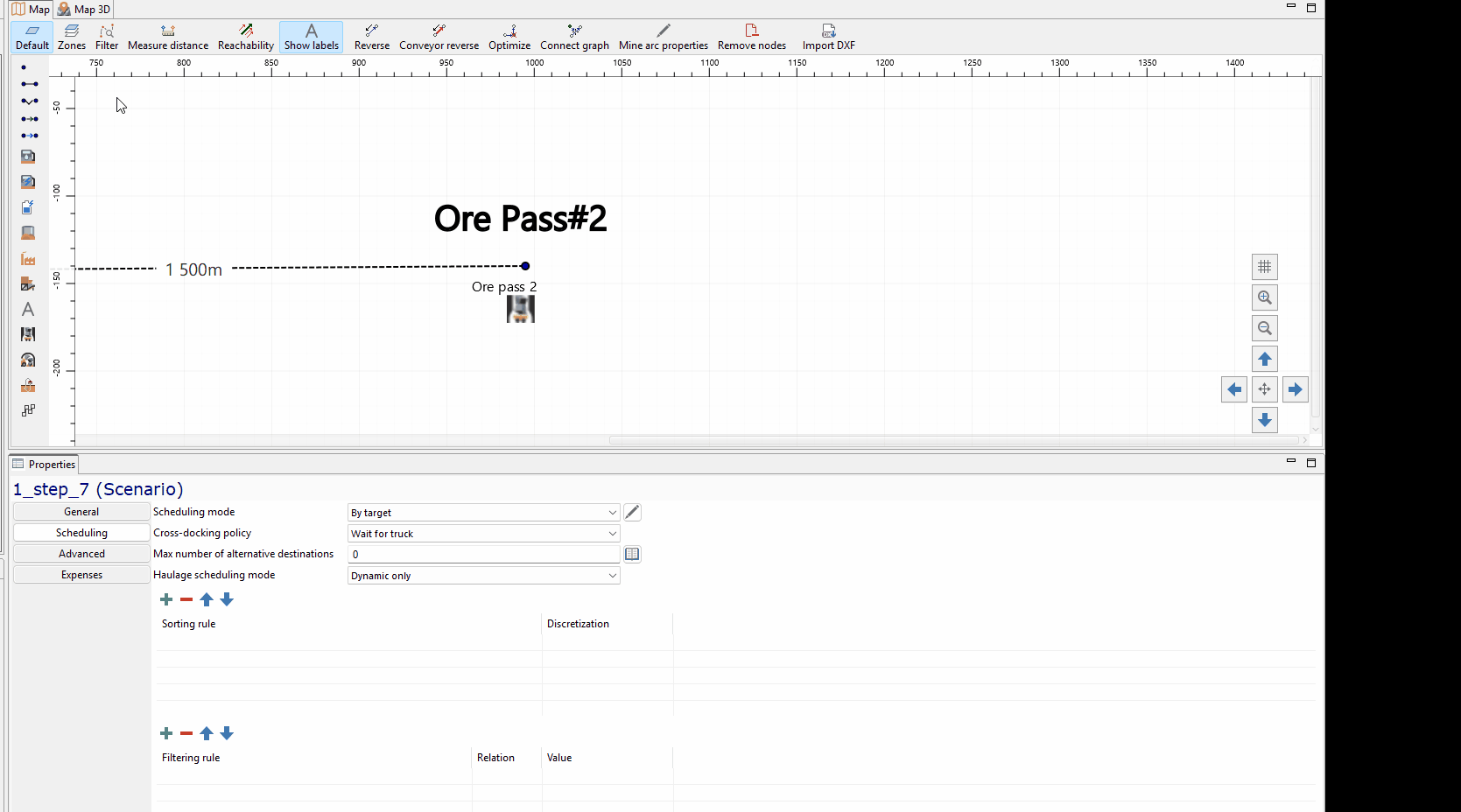The width and height of the screenshot is (1461, 812).
Task: Click Remove nodes tool
Action: [752, 37]
